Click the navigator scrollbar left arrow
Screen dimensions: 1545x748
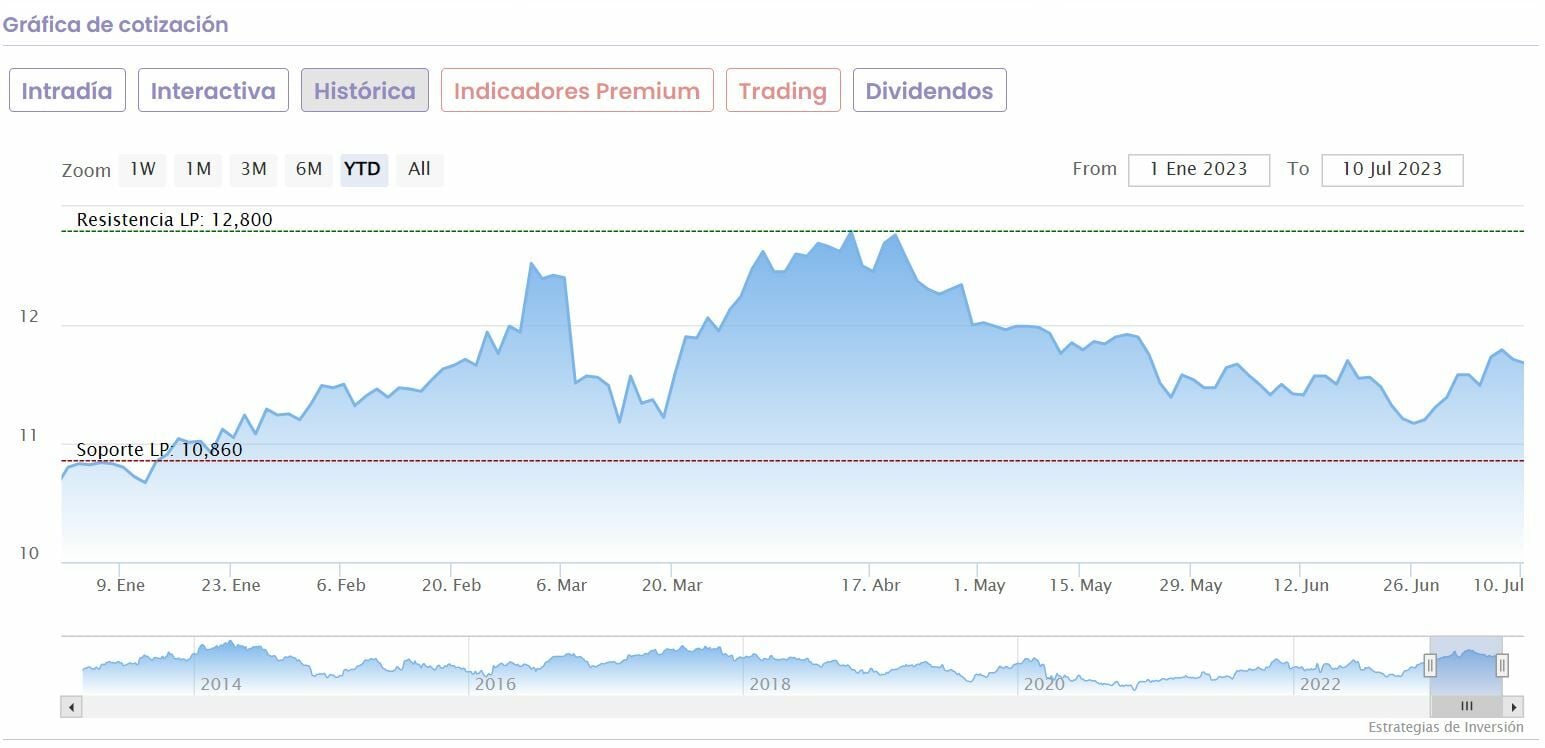(71, 706)
